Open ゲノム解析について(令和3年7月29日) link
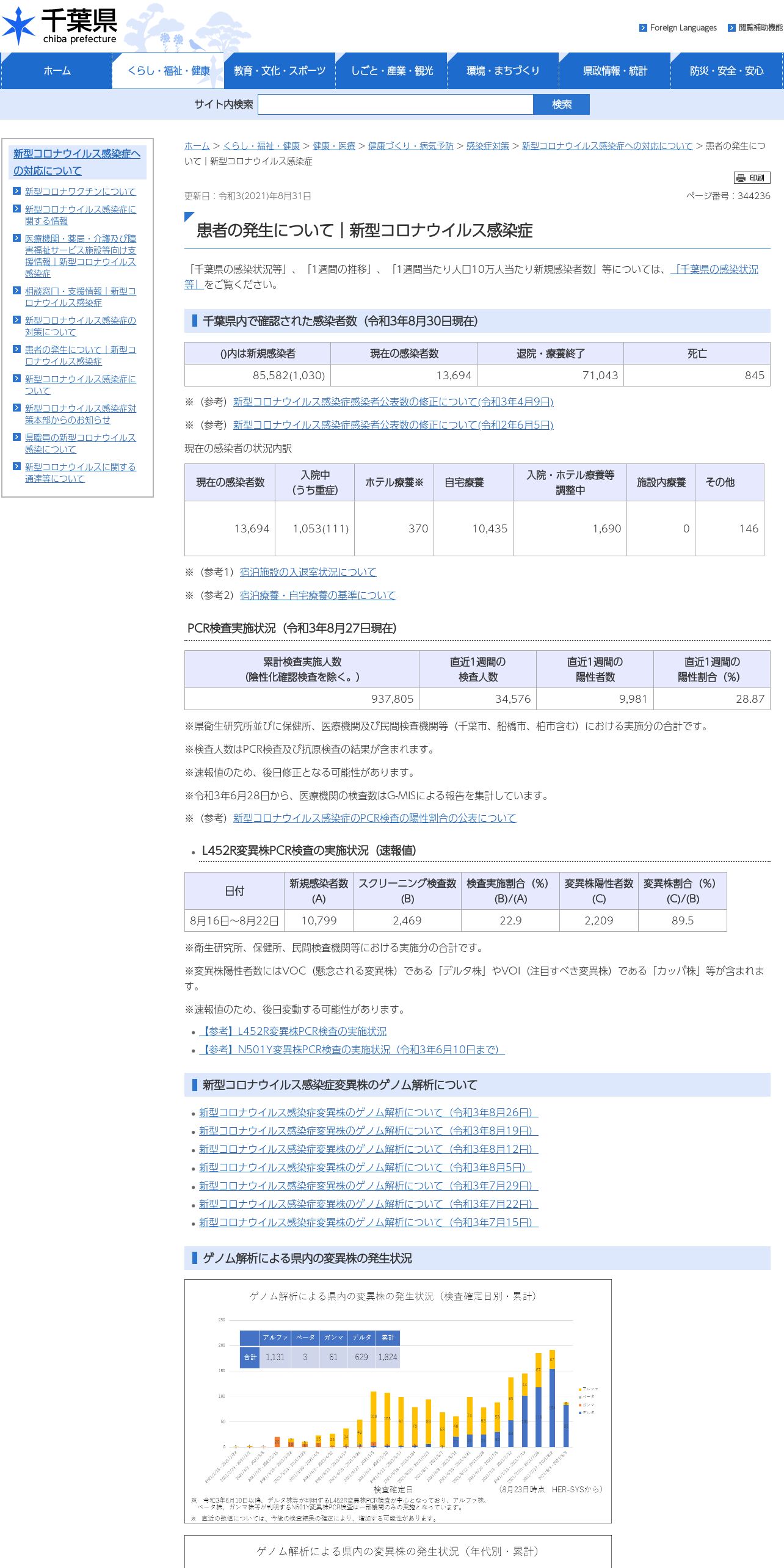 click(369, 1186)
